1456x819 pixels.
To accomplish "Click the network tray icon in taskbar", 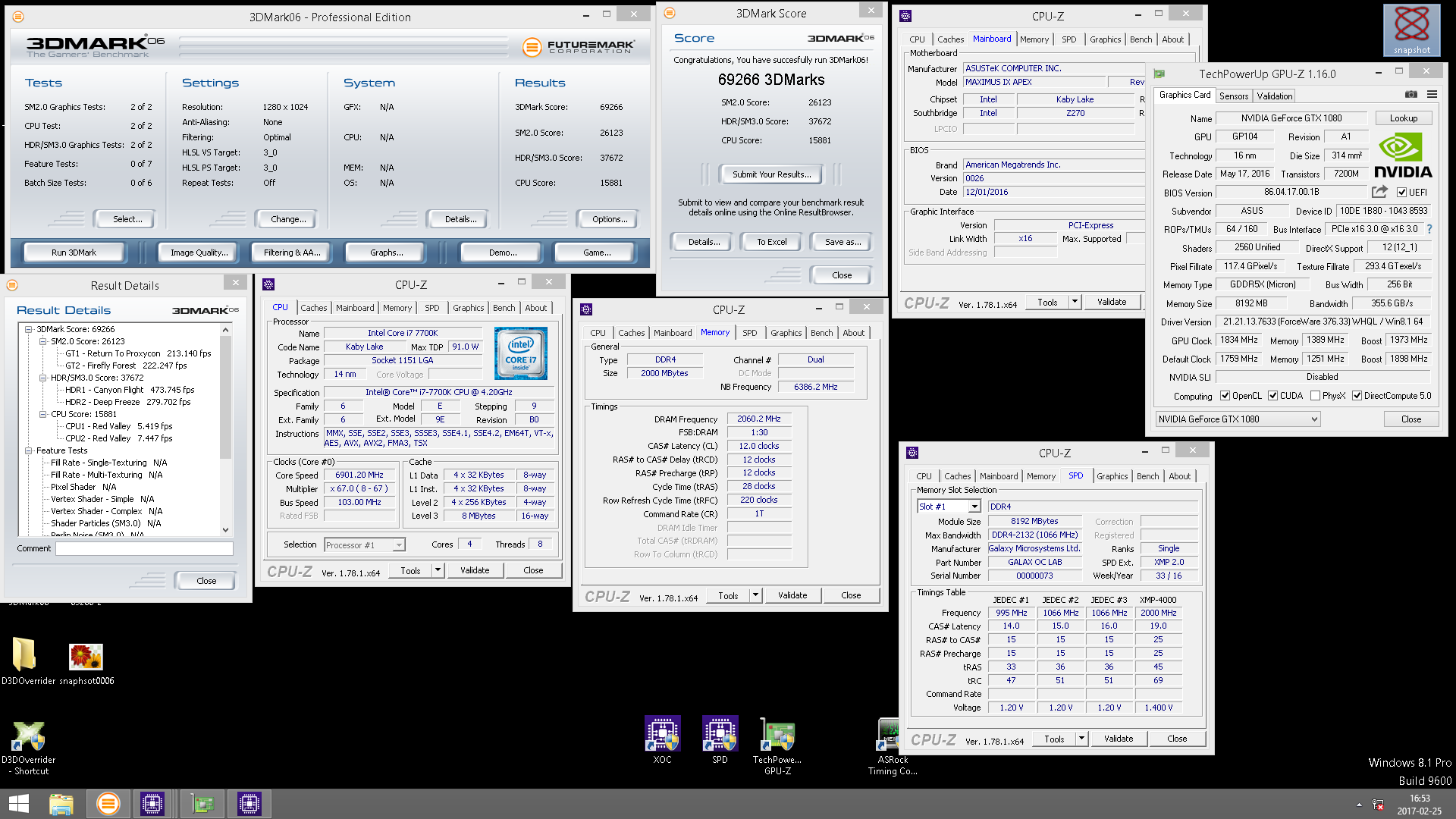I will click(1378, 805).
